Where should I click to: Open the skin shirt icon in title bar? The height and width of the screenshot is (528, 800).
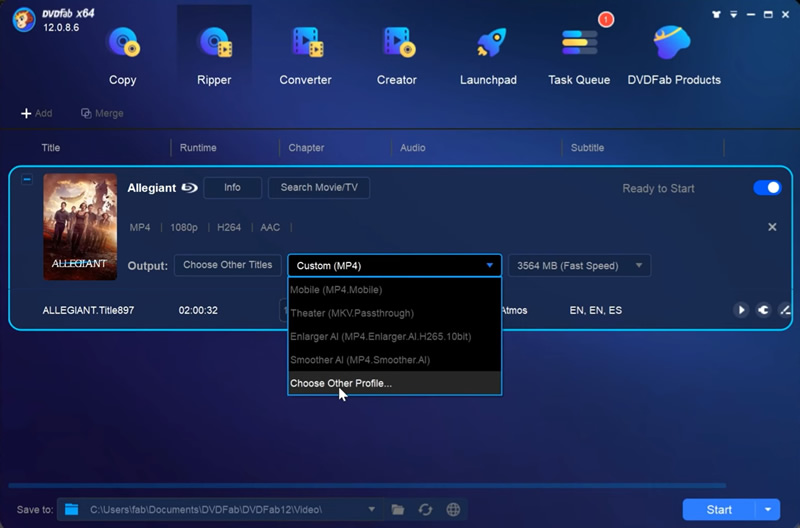[716, 15]
